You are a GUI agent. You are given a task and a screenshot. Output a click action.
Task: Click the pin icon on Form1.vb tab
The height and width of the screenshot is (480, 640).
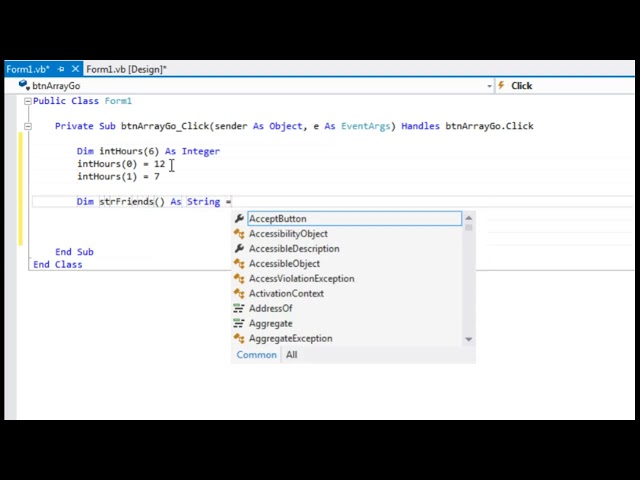click(61, 69)
